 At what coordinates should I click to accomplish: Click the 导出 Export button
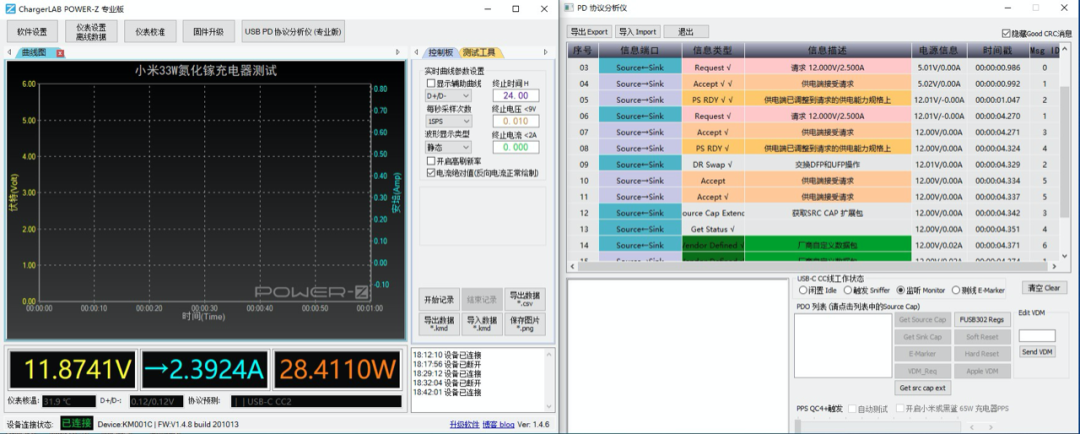coord(589,32)
